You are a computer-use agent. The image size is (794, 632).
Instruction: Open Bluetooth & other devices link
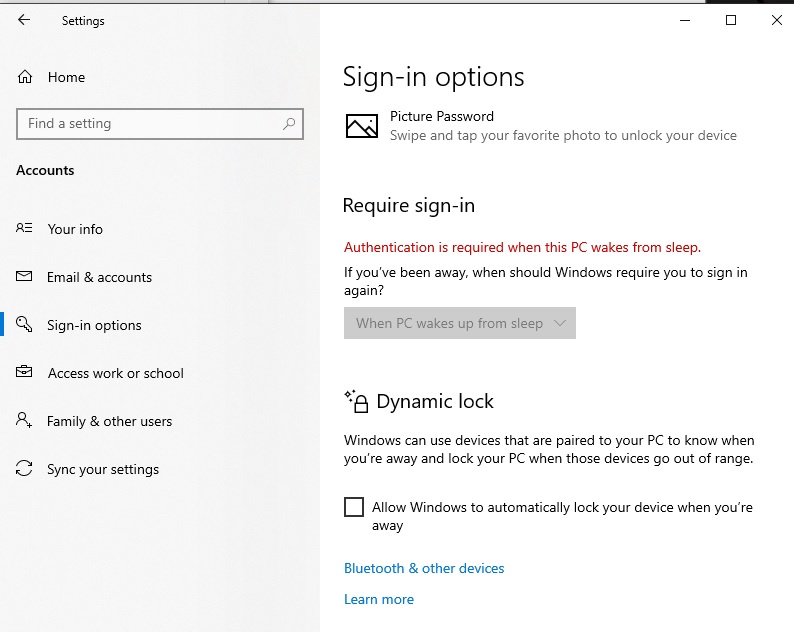tap(424, 568)
